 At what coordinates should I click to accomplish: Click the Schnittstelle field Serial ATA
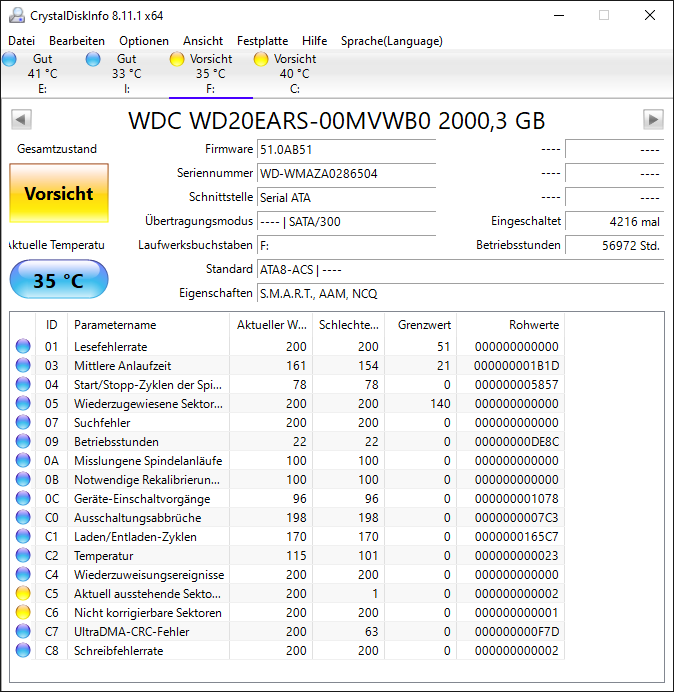pyautogui.click(x=346, y=197)
